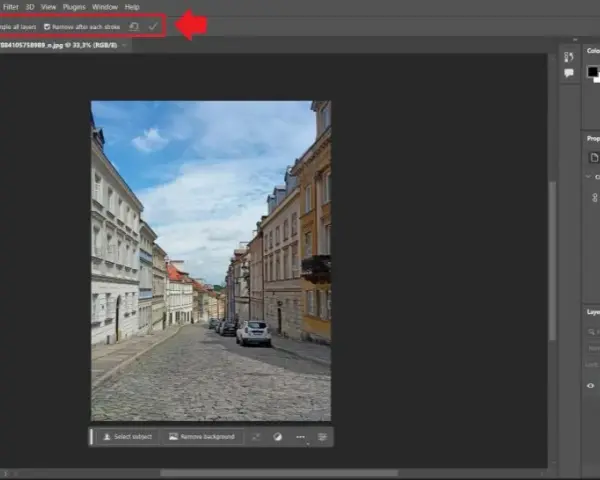Screen dimensions: 600x480
Task: Click Remove background button
Action: 202,437
